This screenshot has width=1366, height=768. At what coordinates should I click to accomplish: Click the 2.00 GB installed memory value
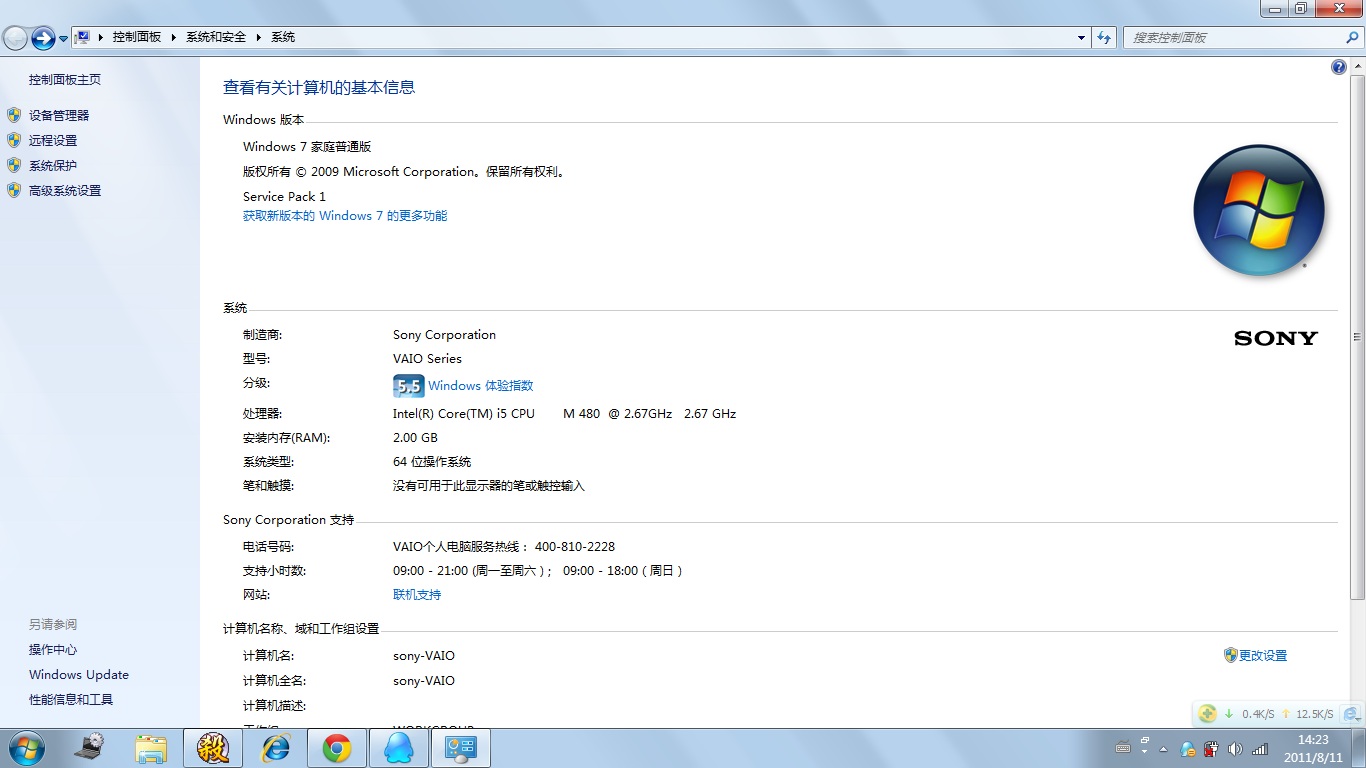(x=415, y=438)
